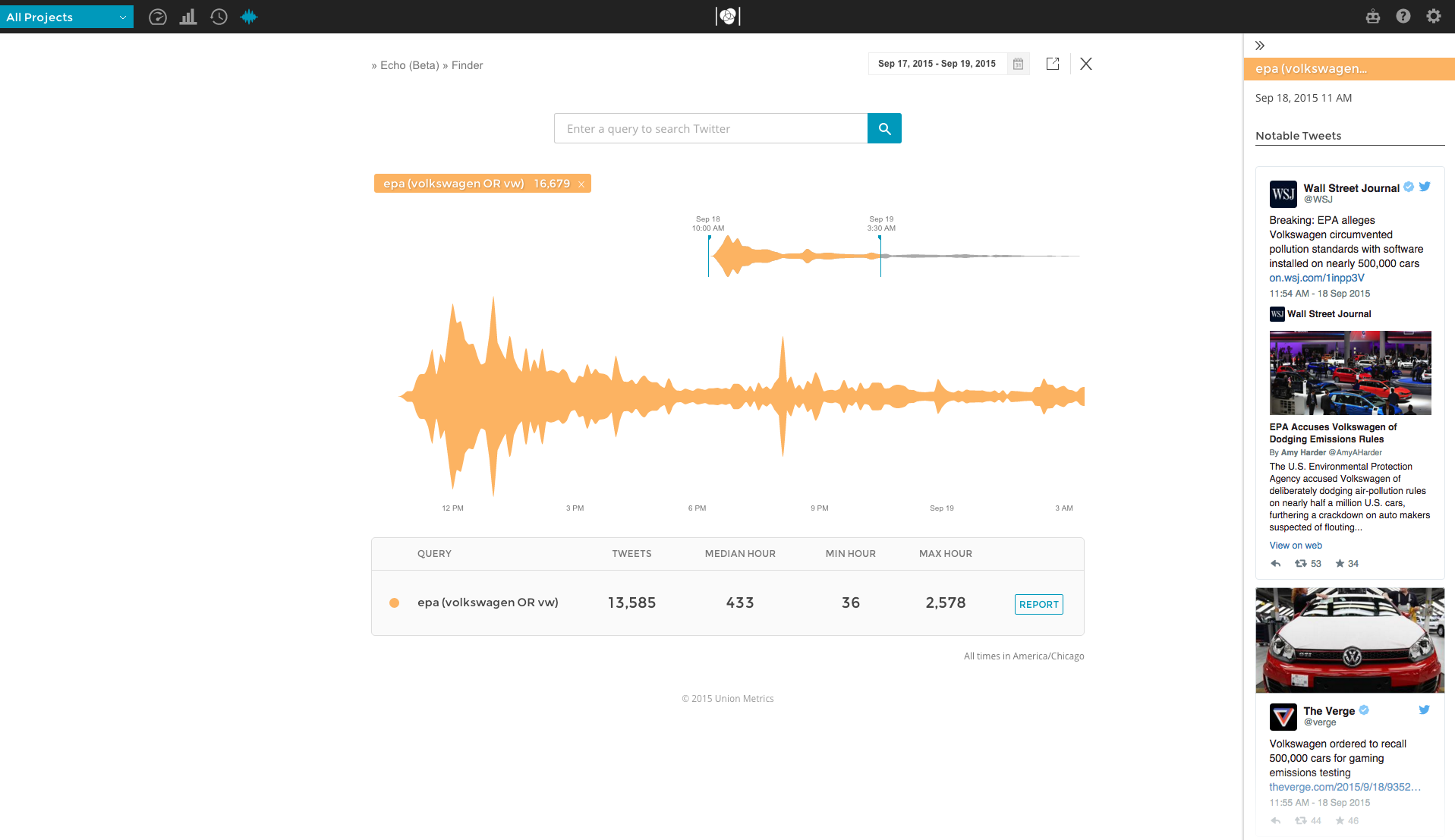Screen dimensions: 1455x840
Task: Click the View on web link
Action: 1296,546
